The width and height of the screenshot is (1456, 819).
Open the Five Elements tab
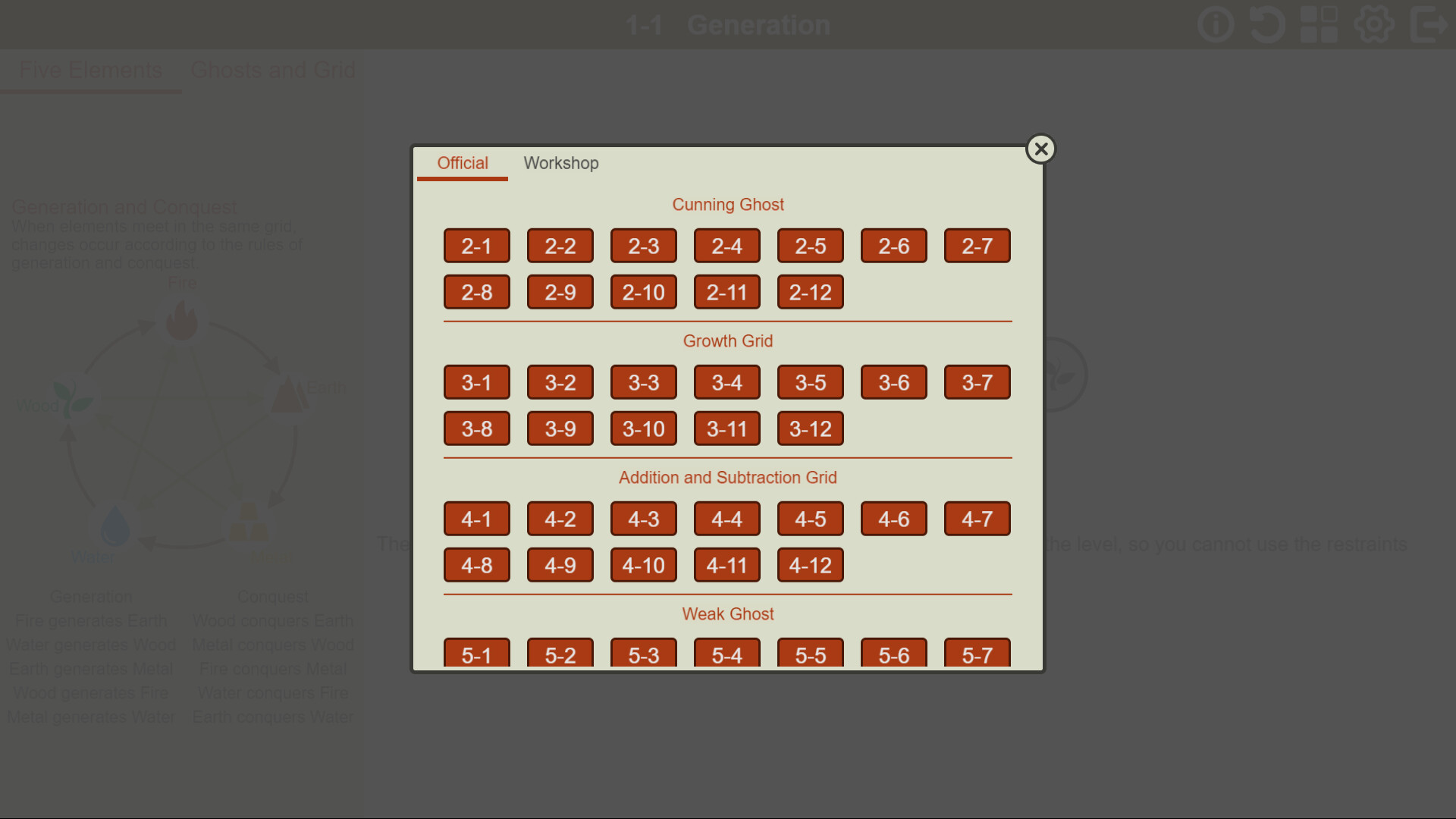pyautogui.click(x=90, y=70)
